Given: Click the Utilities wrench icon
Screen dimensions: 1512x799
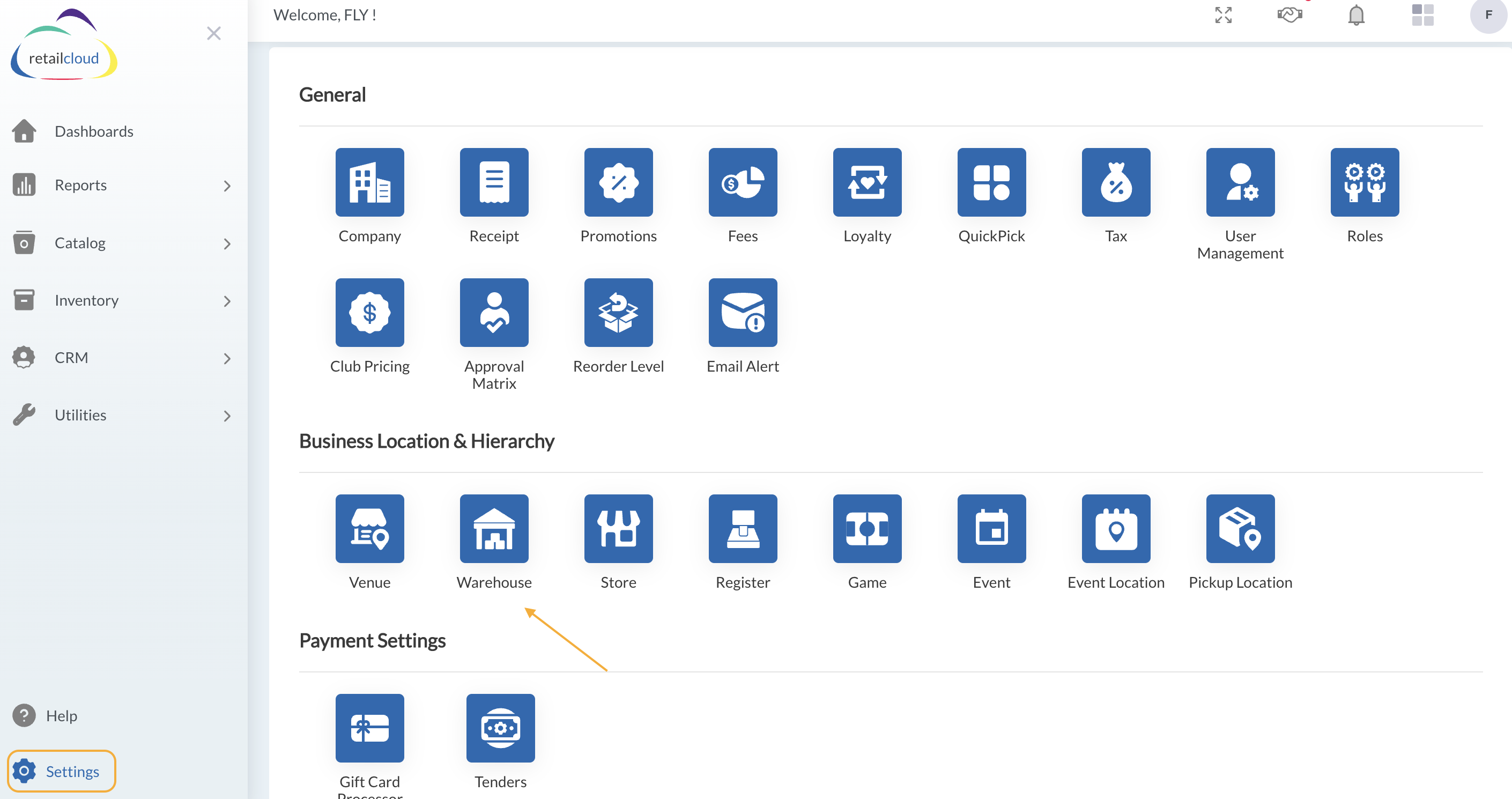Looking at the screenshot, I should pyautogui.click(x=24, y=415).
